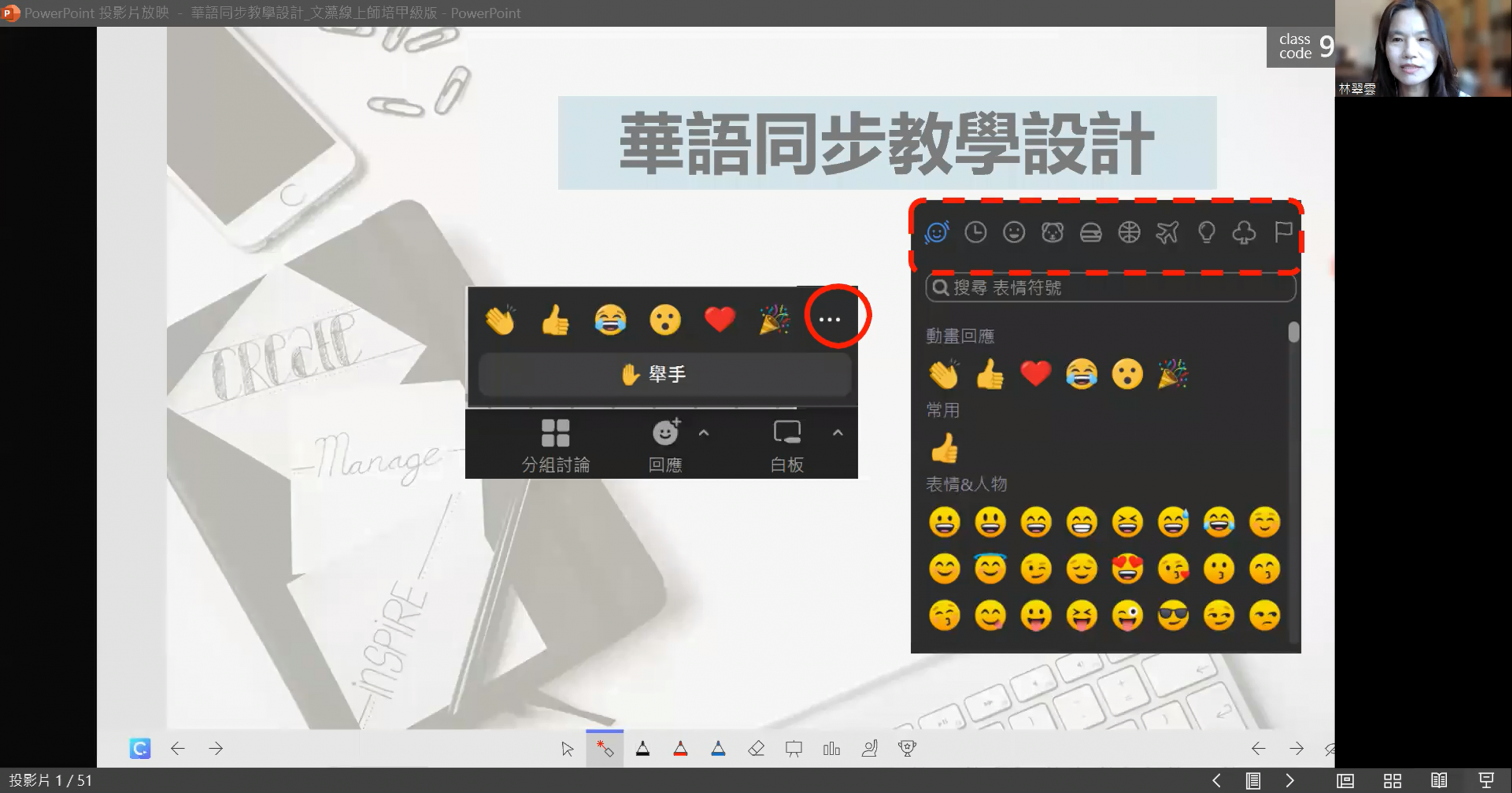The height and width of the screenshot is (793, 1512).
Task: Expand the chevron beside 回應
Action: [703, 433]
